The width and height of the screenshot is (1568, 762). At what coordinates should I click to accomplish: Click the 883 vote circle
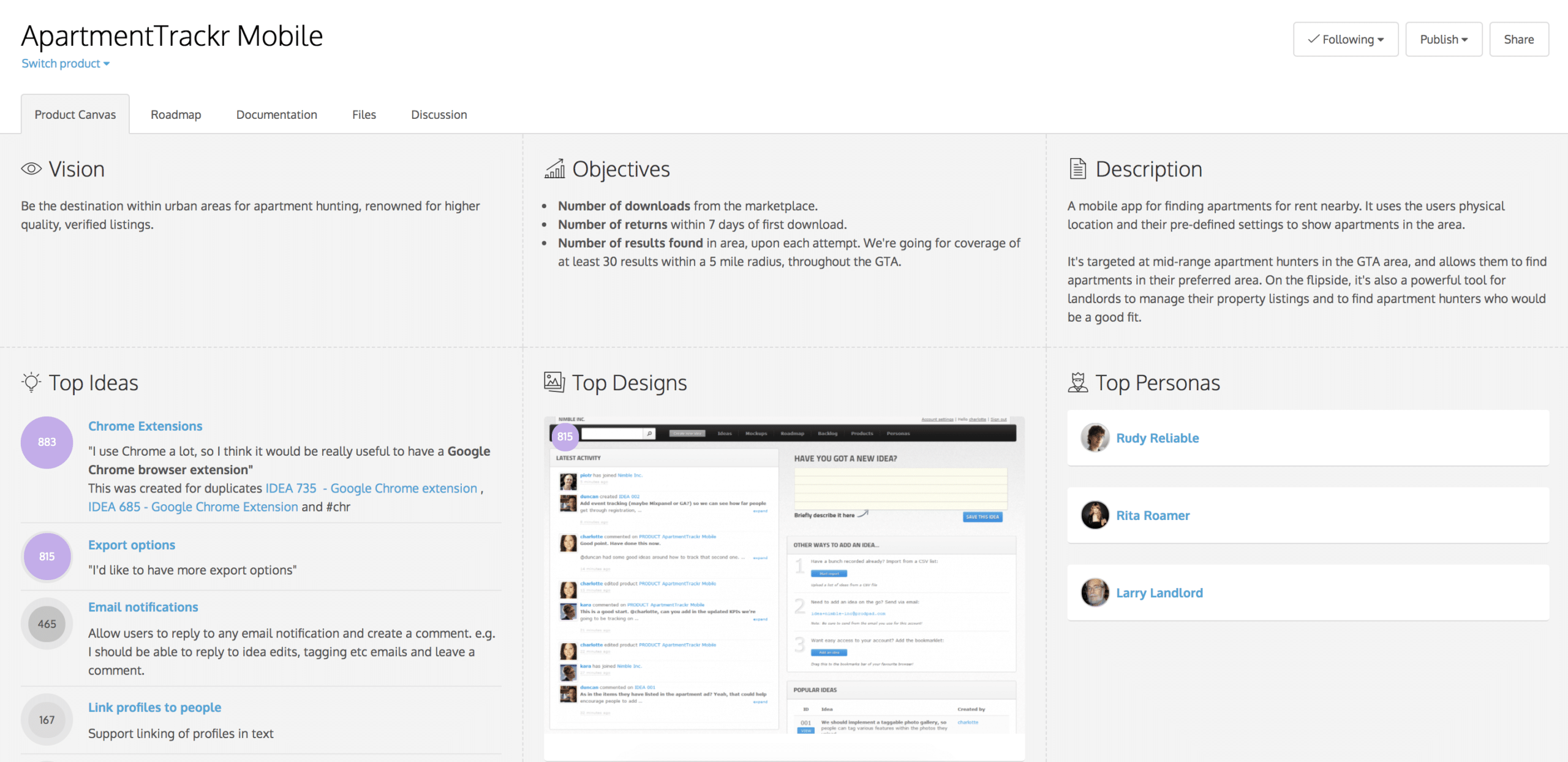(47, 442)
